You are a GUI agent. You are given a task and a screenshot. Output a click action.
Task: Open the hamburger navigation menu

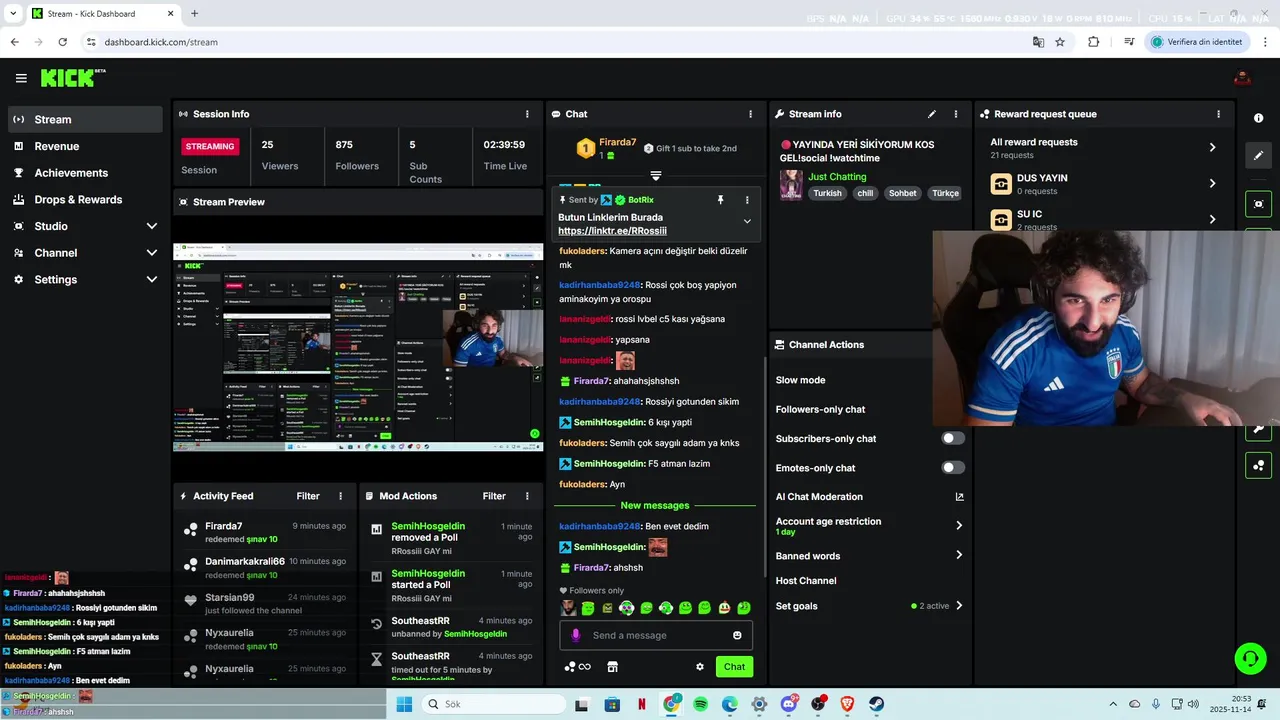[x=21, y=78]
